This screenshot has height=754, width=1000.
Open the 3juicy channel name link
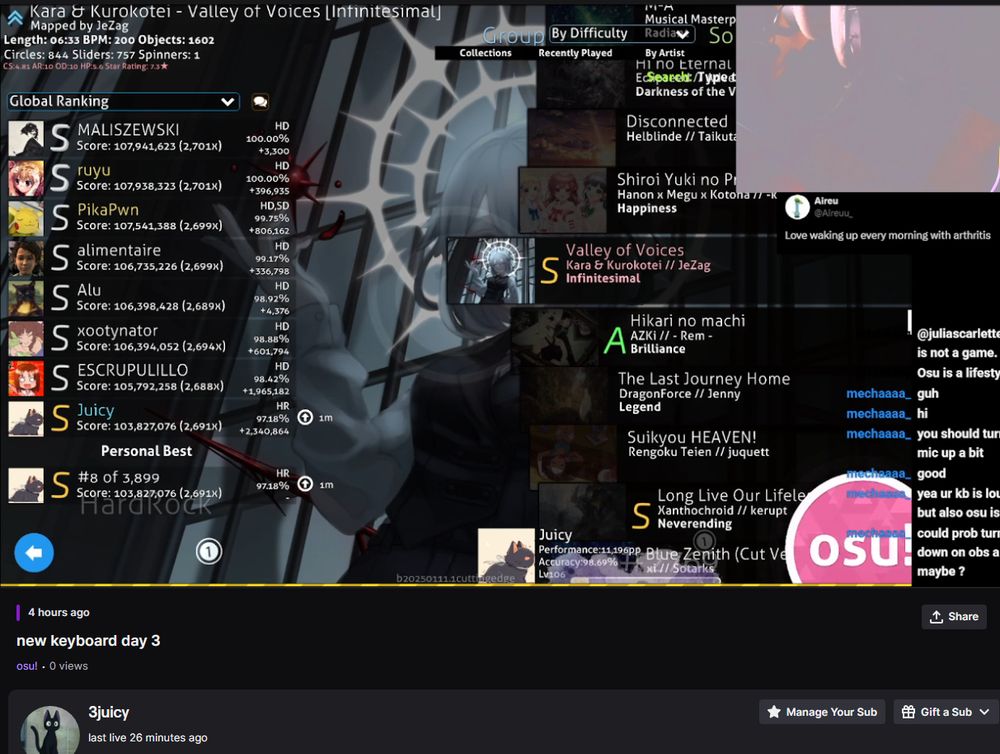[x=108, y=713]
